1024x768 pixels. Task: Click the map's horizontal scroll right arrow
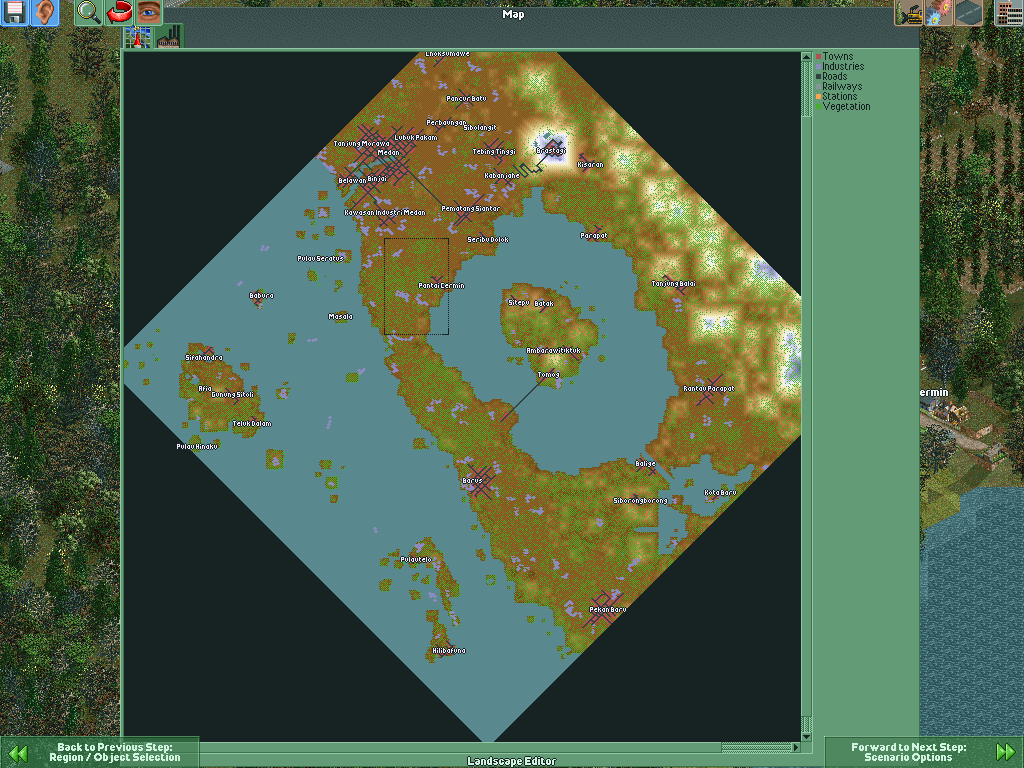[795, 746]
